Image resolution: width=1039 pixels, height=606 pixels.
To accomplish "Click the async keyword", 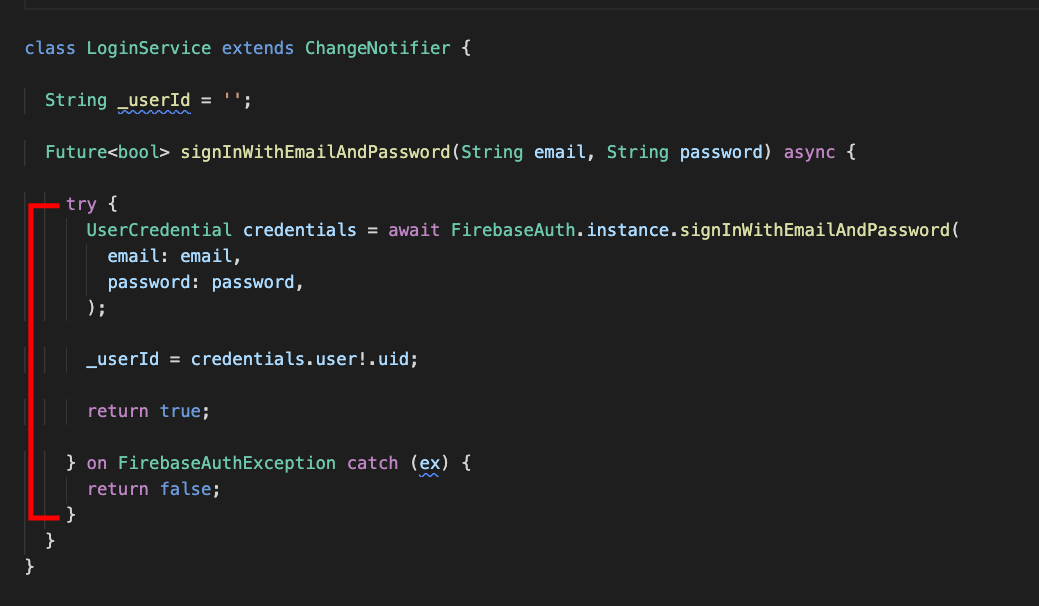I will click(809, 152).
